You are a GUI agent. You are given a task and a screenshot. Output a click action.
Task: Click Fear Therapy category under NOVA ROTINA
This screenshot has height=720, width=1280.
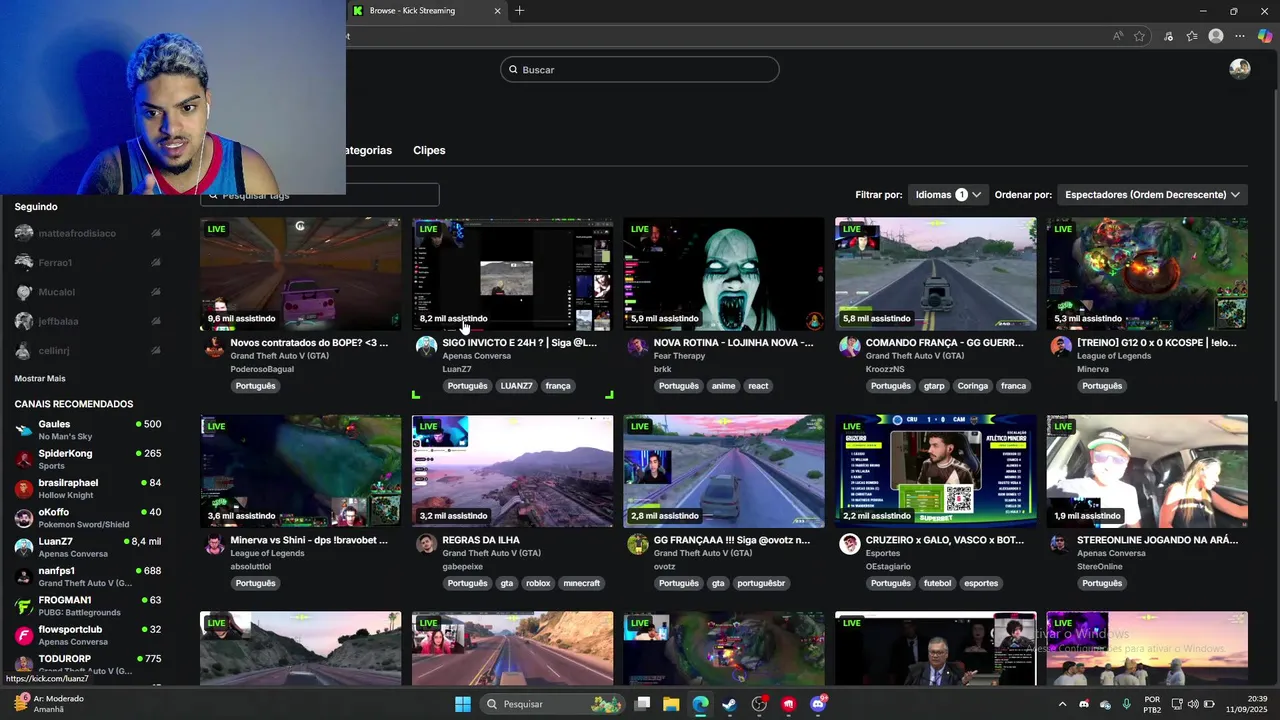679,356
